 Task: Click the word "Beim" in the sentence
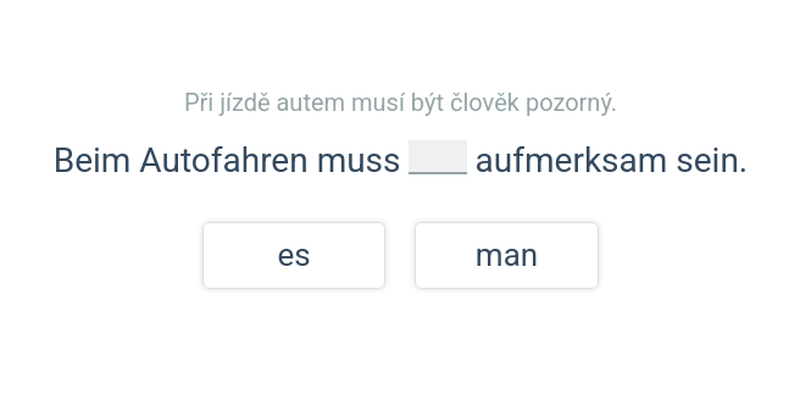coord(92,160)
